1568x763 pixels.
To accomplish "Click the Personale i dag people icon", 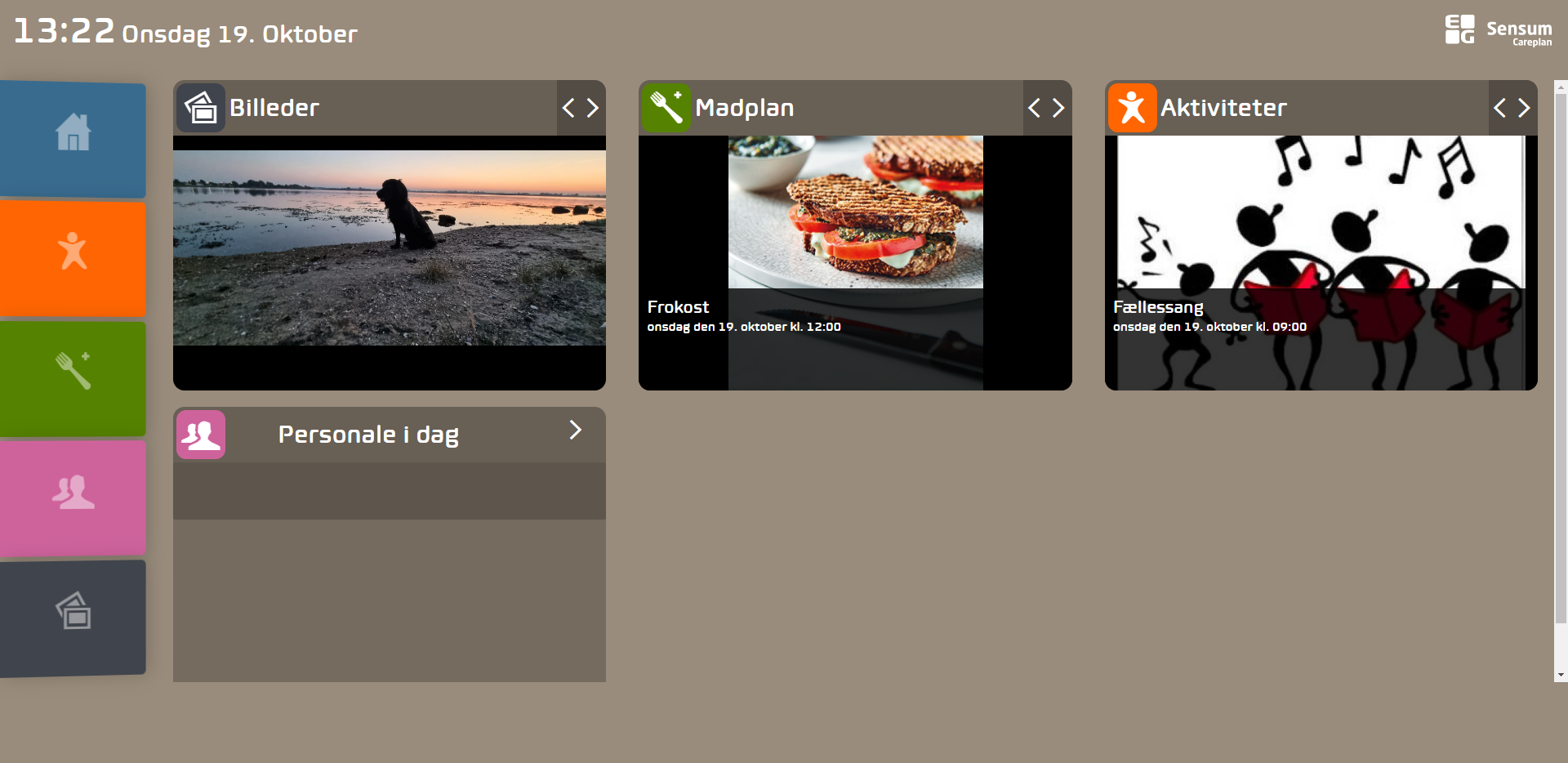I will click(x=201, y=435).
